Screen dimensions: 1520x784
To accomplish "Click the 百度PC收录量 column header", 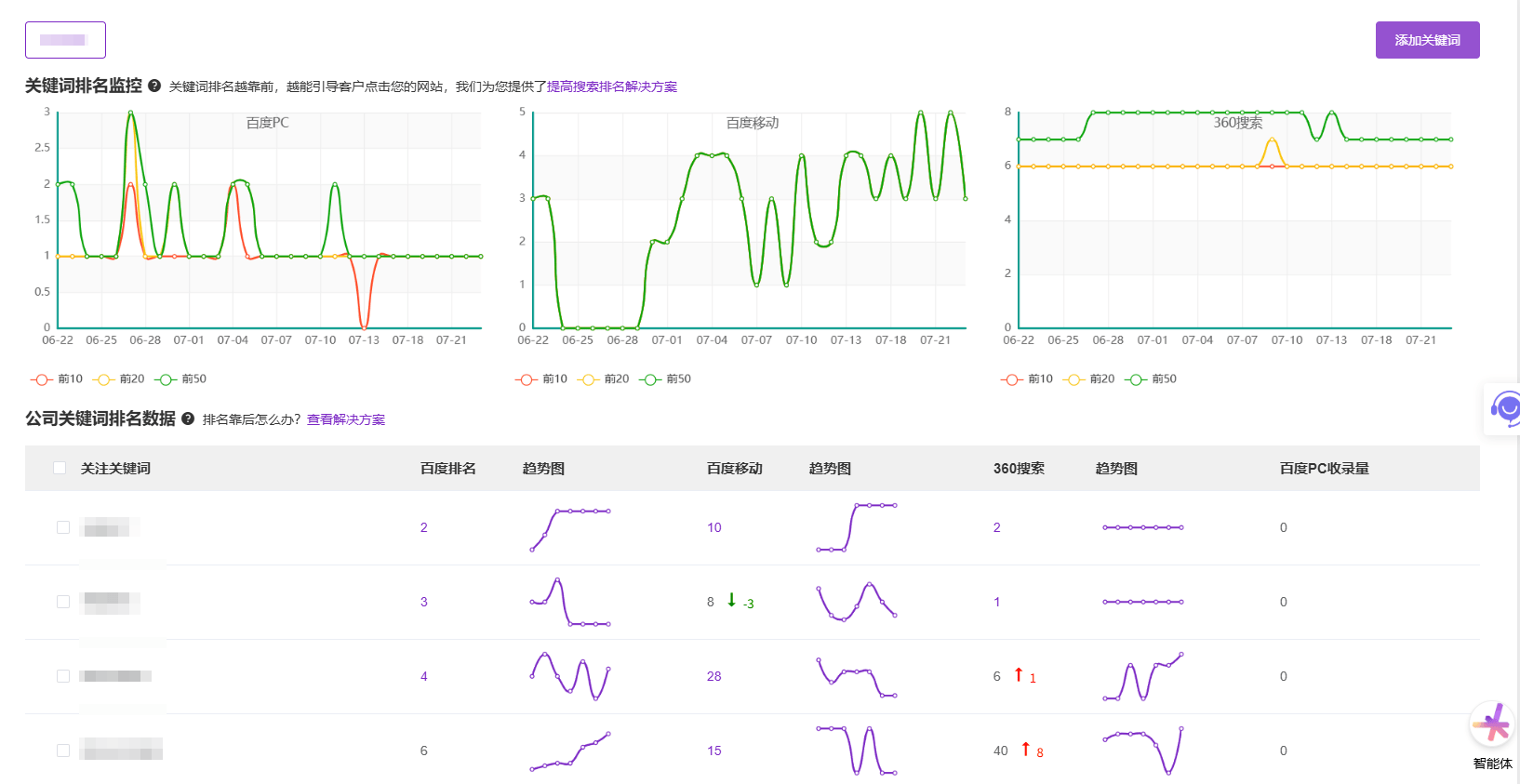I will click(1324, 469).
